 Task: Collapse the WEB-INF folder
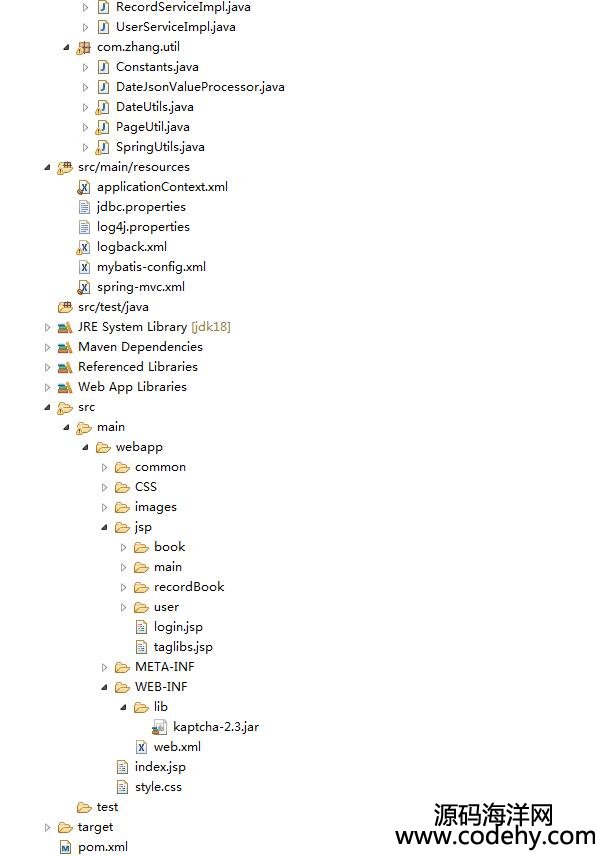(x=104, y=688)
